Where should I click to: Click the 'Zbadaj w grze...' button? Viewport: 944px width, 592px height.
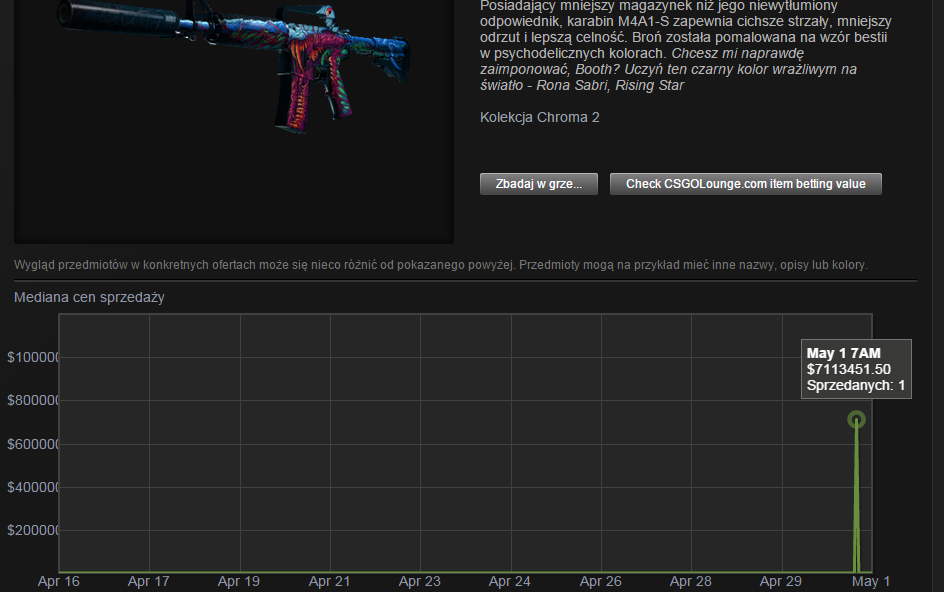(x=539, y=184)
